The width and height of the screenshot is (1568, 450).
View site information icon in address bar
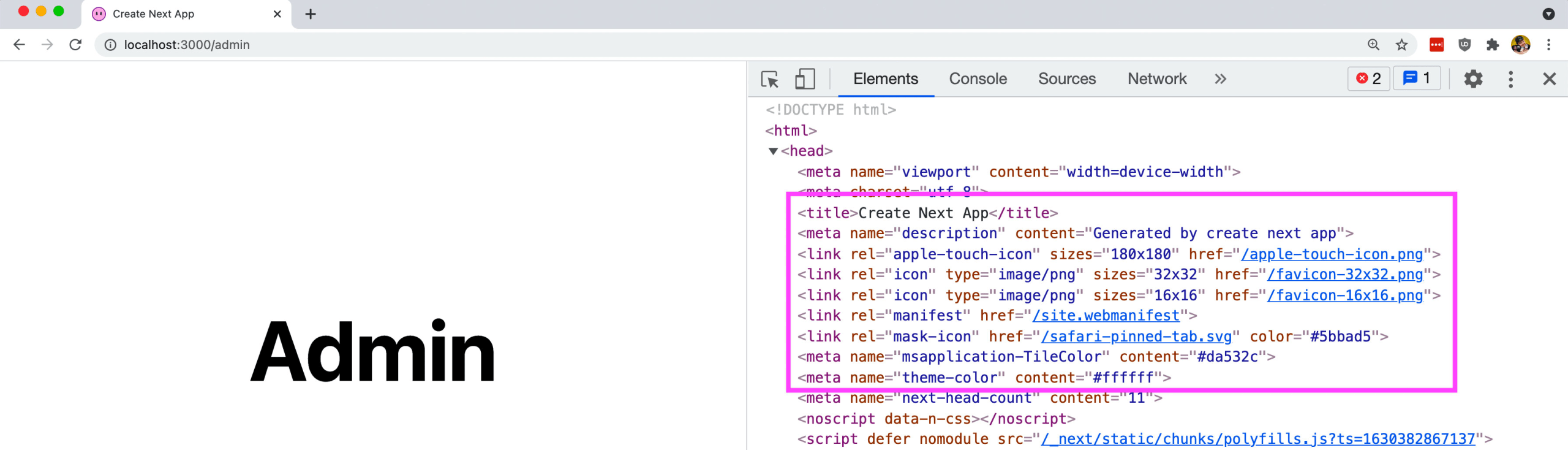click(110, 45)
